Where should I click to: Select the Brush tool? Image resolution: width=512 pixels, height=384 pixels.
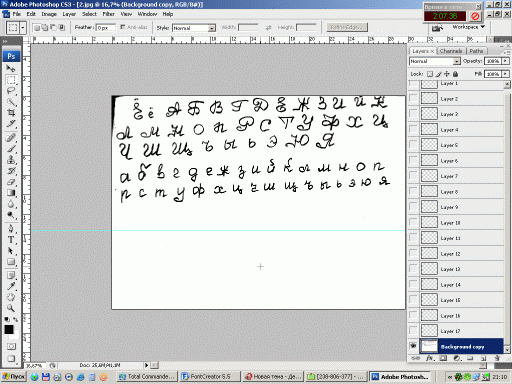11,148
